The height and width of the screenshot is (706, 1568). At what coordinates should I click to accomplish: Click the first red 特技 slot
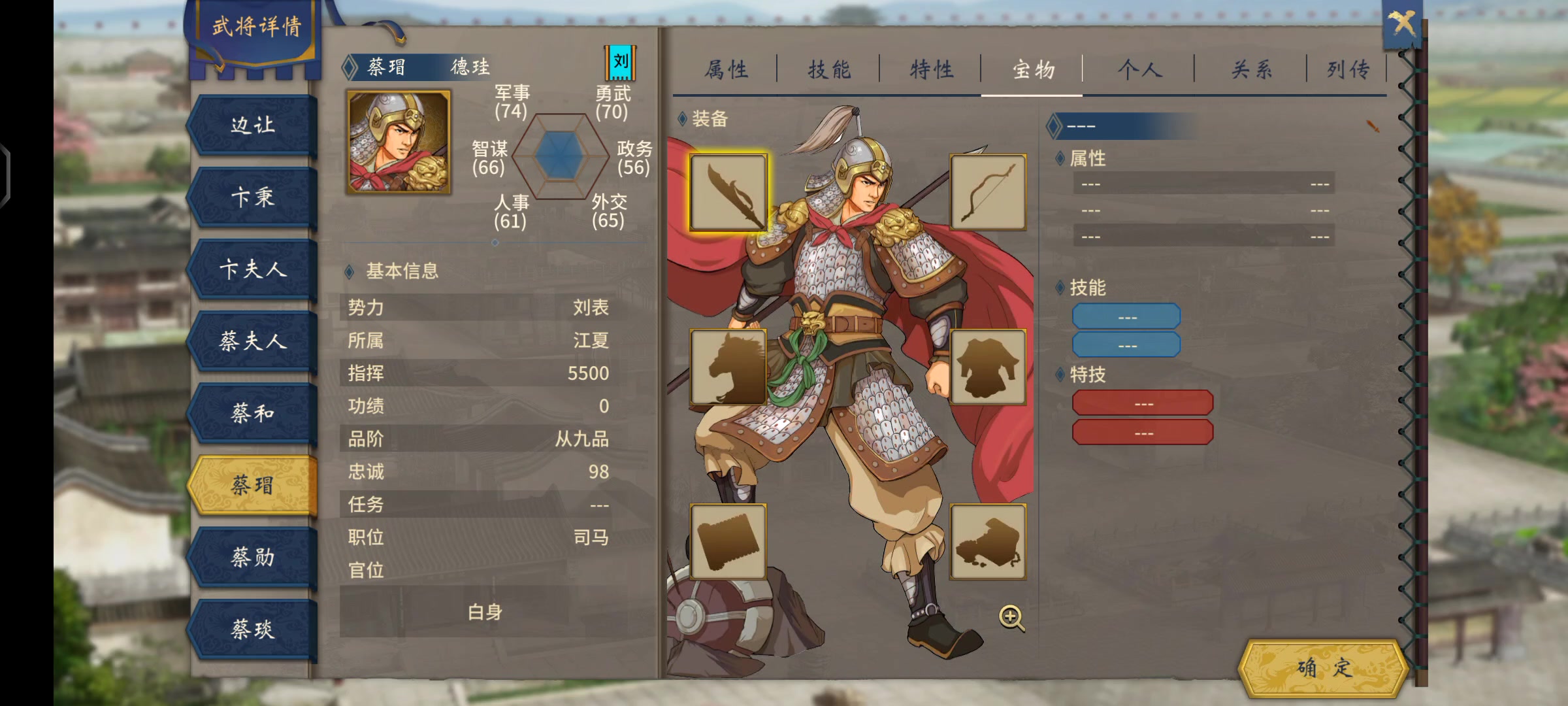coord(1143,403)
